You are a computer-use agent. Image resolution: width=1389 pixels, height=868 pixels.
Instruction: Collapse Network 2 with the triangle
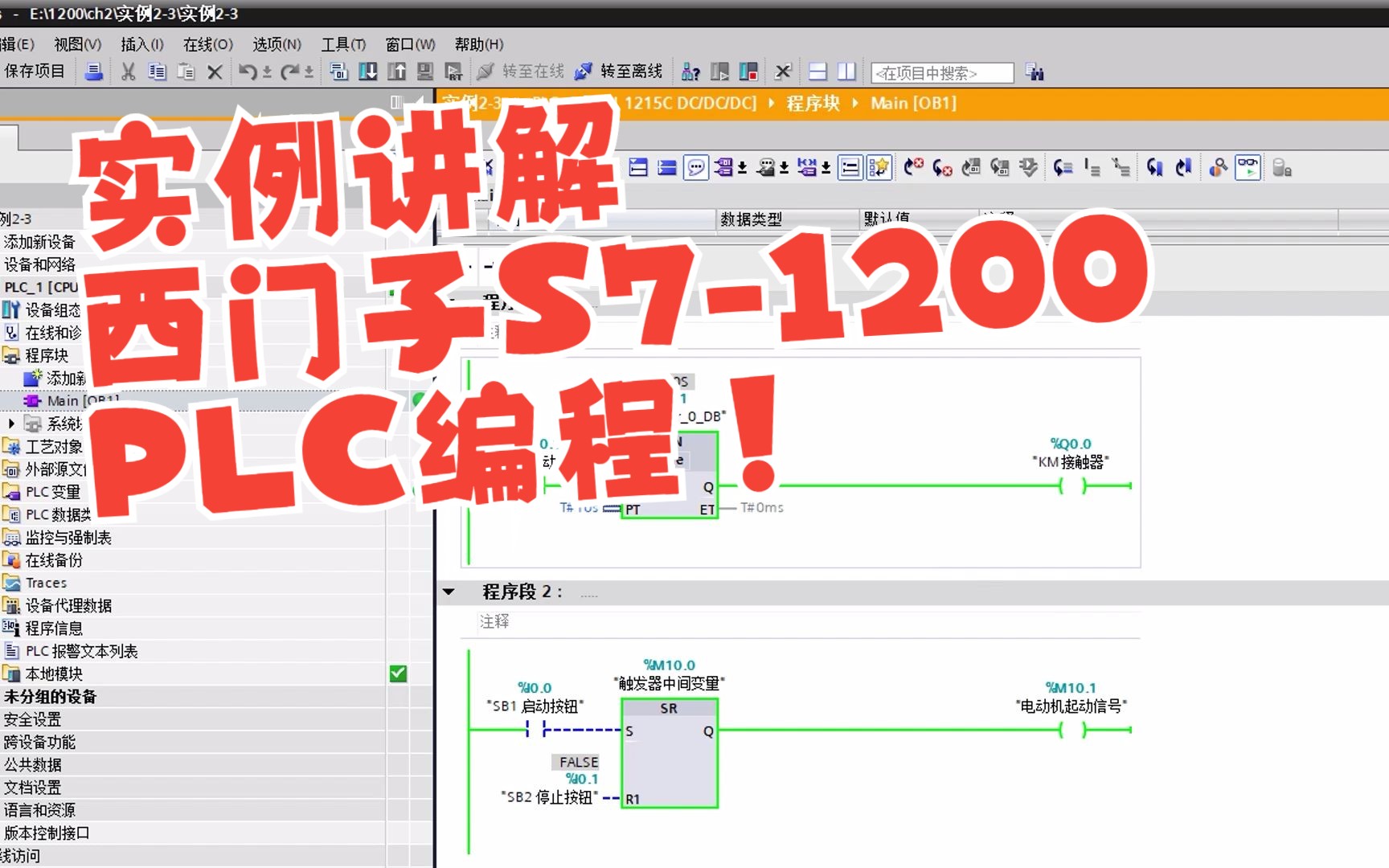[x=449, y=592]
